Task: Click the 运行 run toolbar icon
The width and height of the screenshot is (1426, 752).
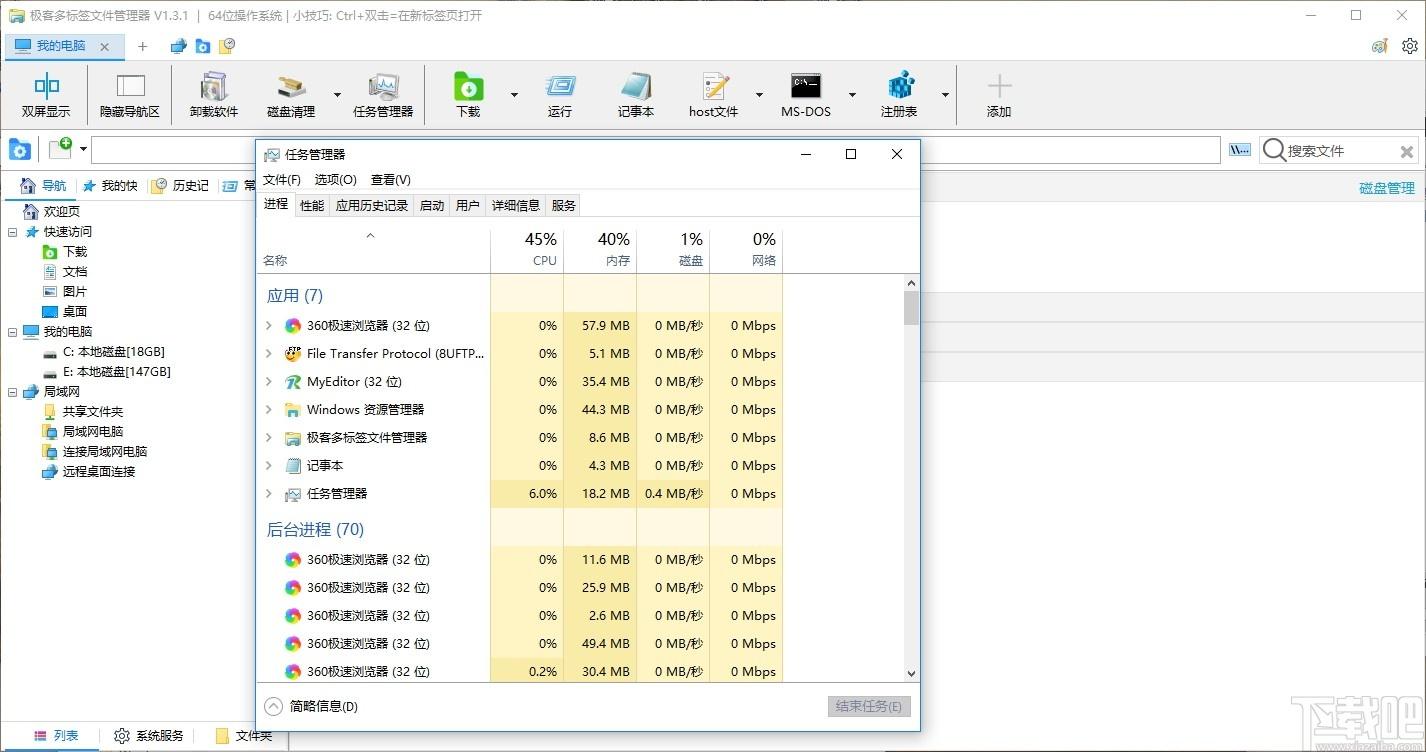Action: click(x=560, y=95)
